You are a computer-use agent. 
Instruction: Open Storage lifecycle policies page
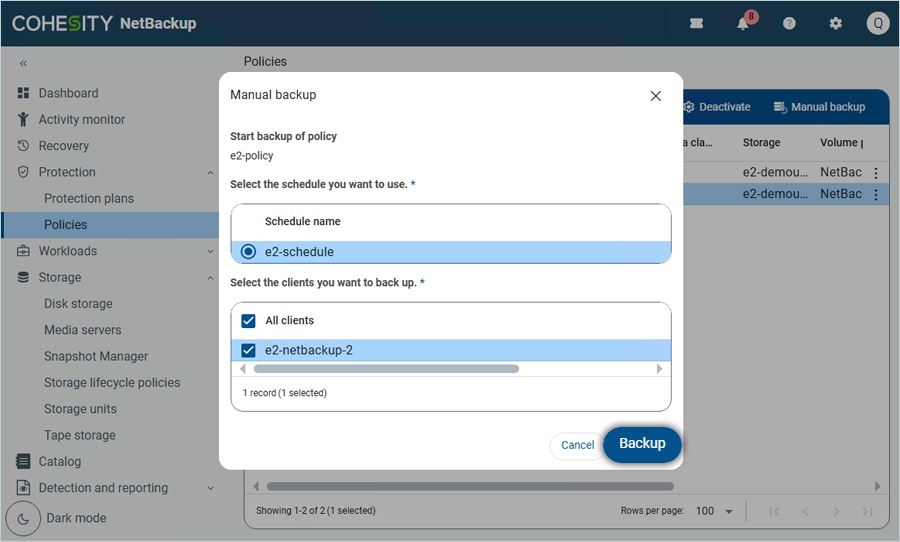pyautogui.click(x=112, y=382)
